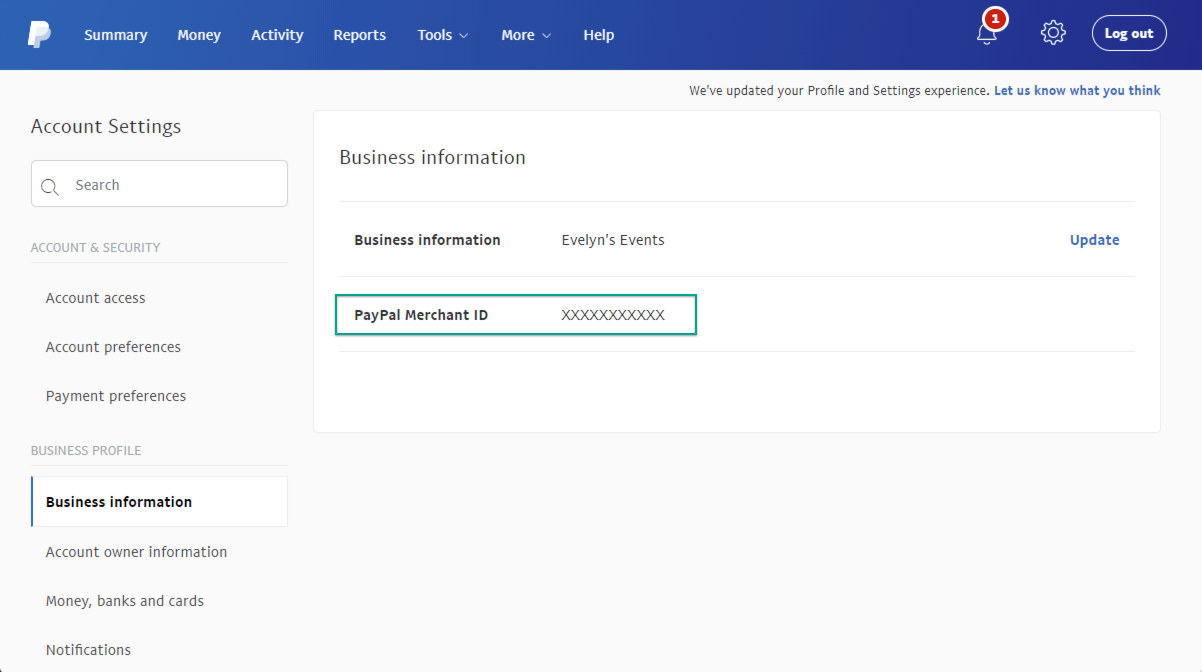Select Payment preferences from sidebar
The image size is (1202, 672).
pos(115,395)
